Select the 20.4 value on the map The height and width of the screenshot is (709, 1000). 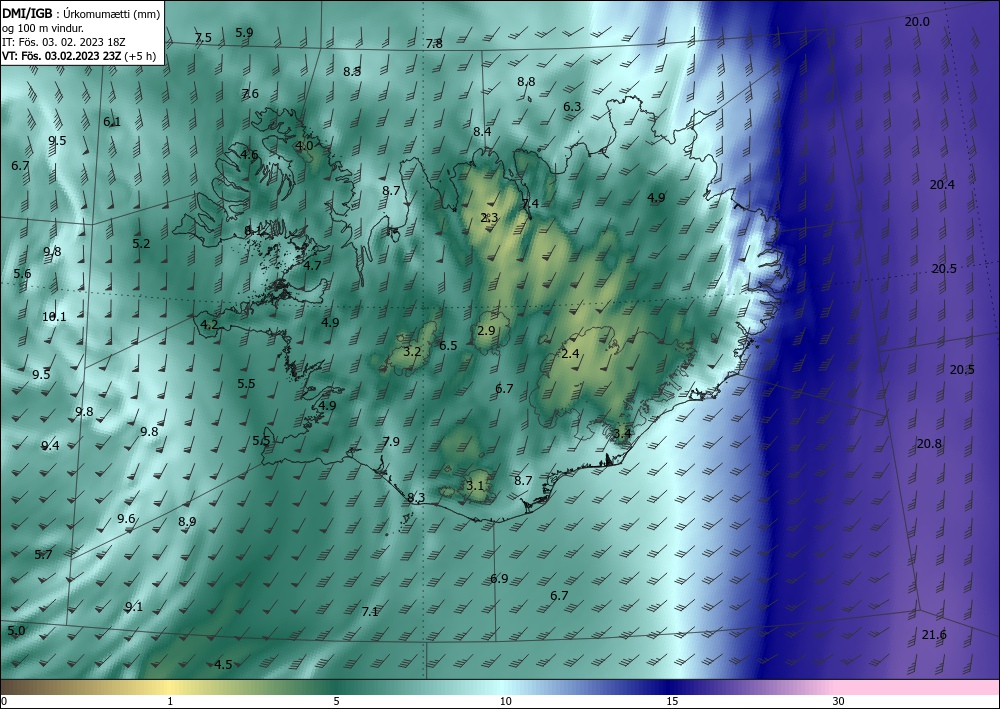click(x=942, y=185)
